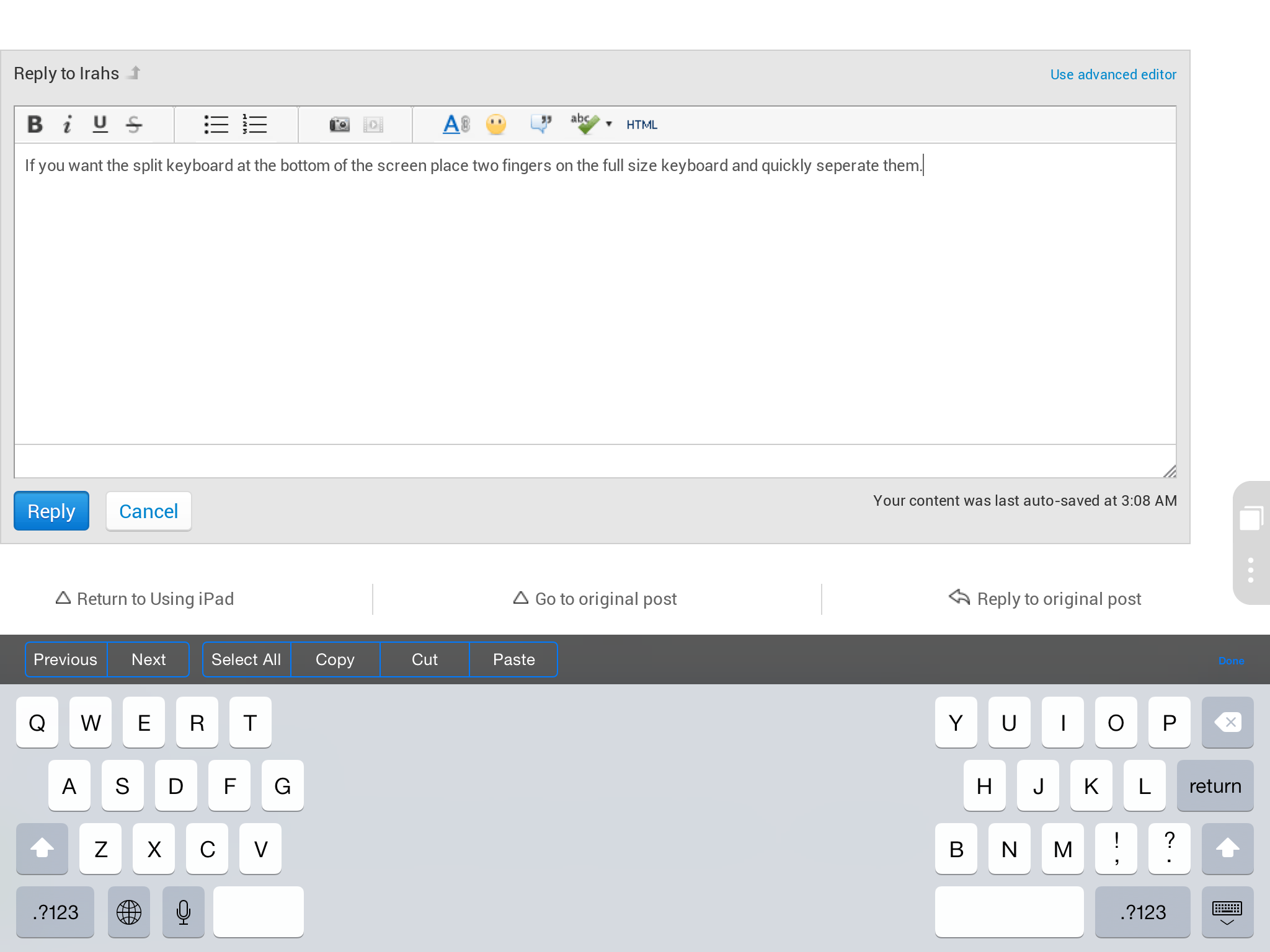
Task: Toggle HTML source mode
Action: [641, 125]
